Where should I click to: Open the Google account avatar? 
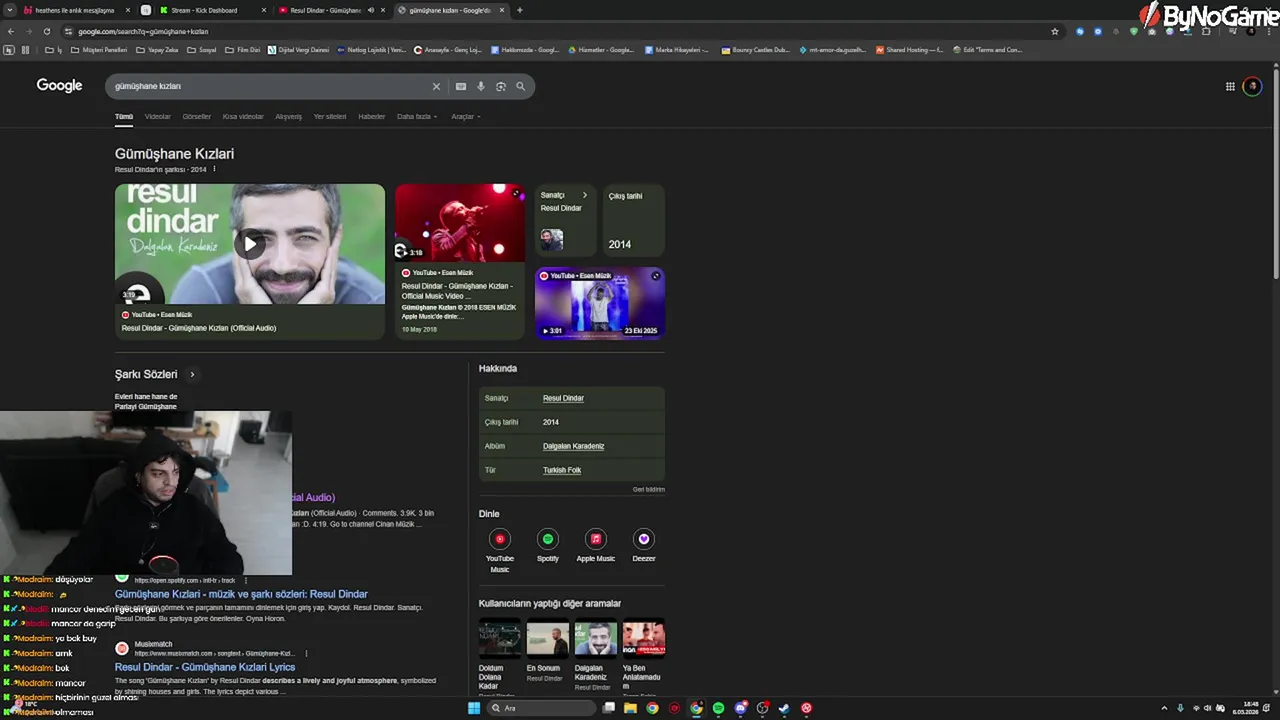pyautogui.click(x=1252, y=86)
